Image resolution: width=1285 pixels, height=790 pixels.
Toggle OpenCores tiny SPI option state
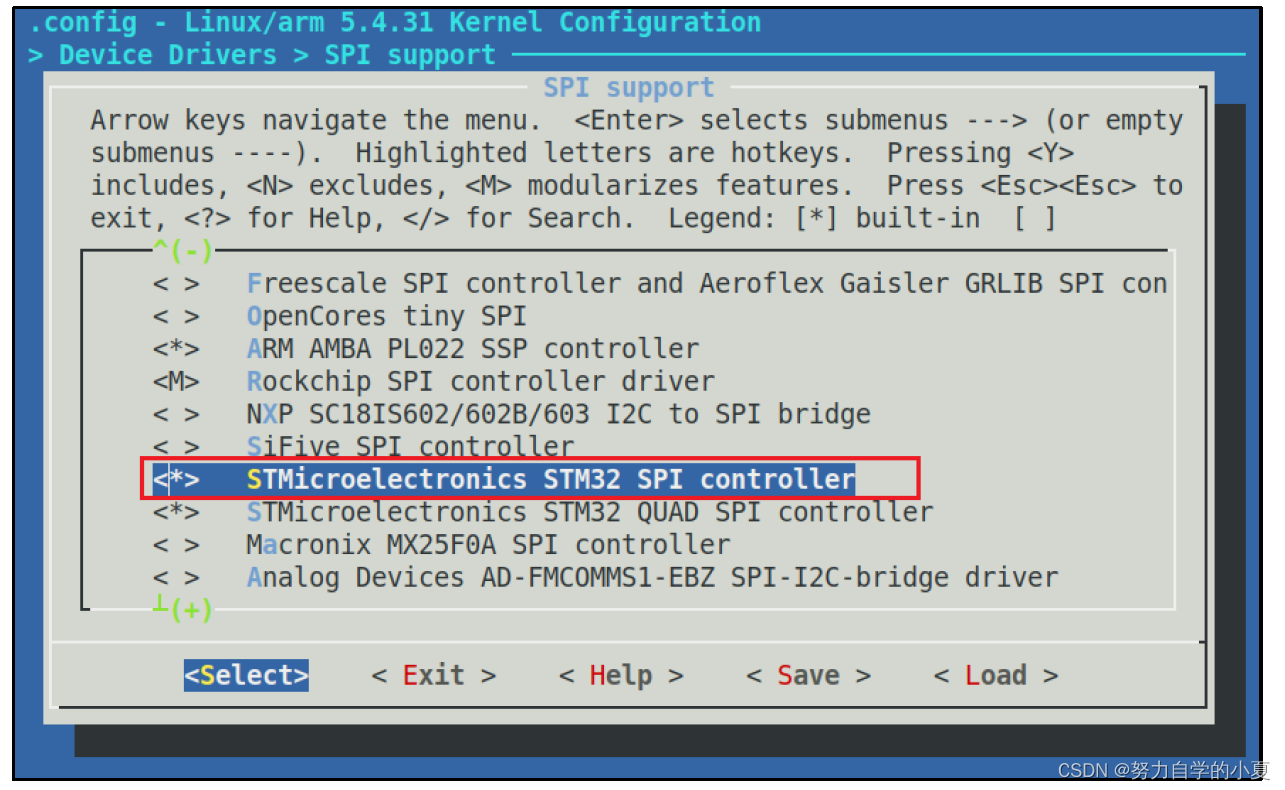point(176,317)
